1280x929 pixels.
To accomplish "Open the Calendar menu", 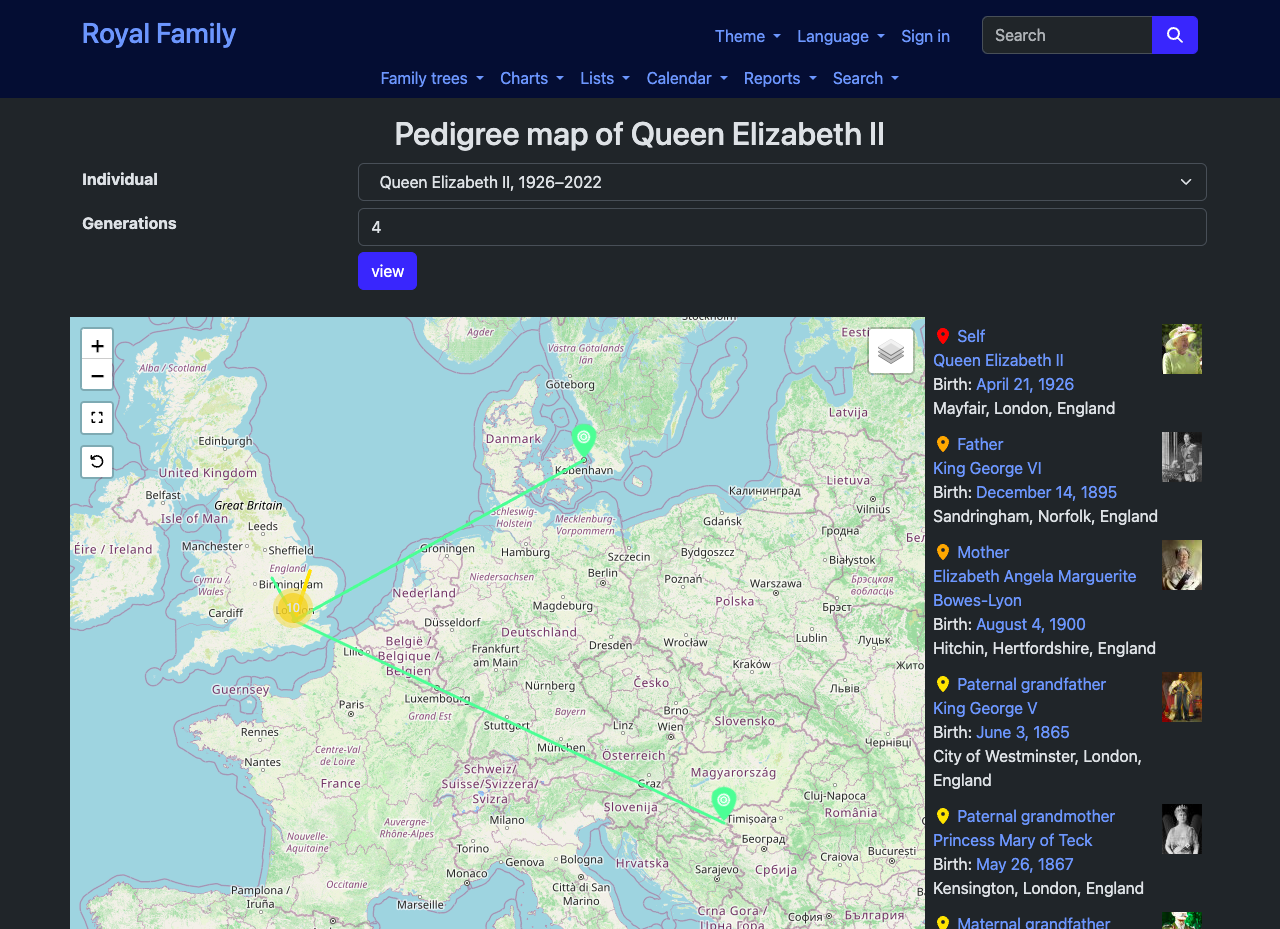I will [687, 78].
